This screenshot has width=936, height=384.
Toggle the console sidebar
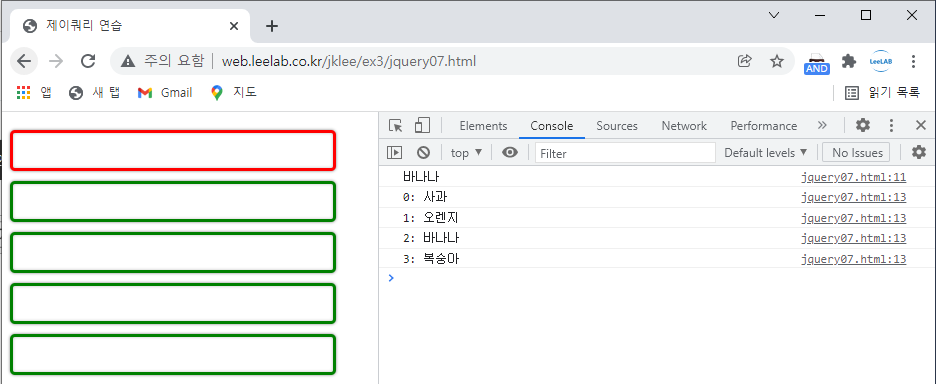tap(395, 153)
